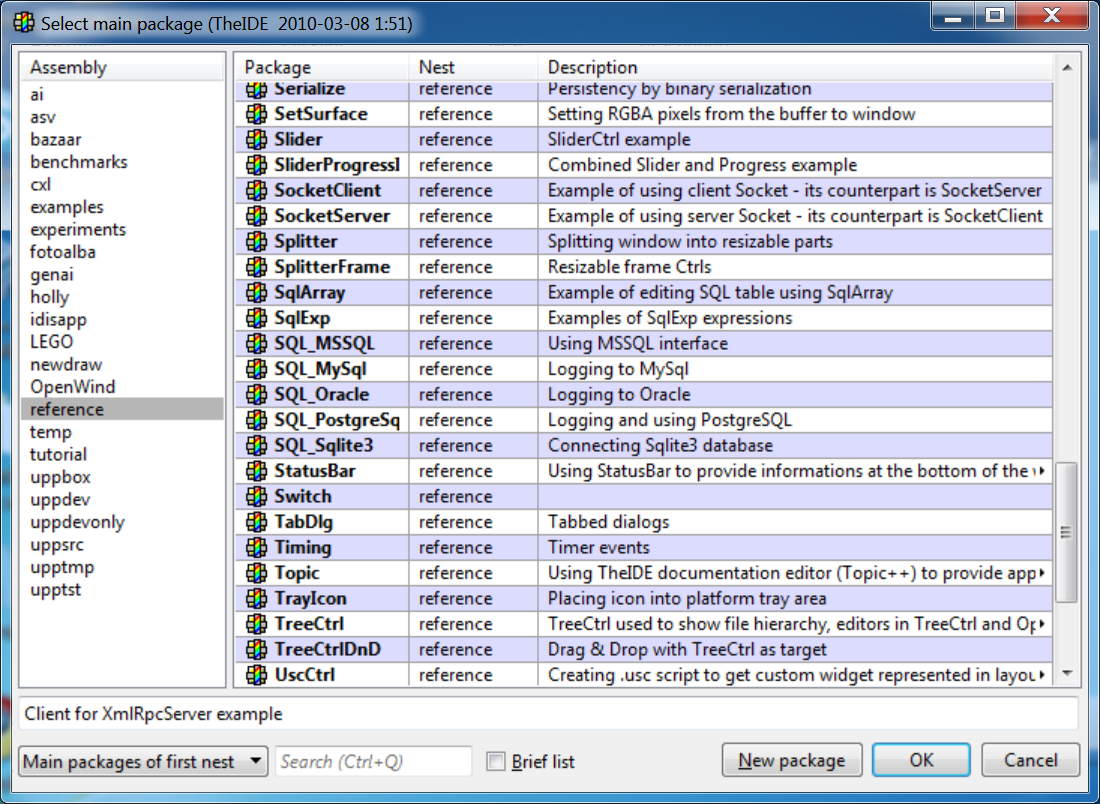Click the icon next to Timing package

click(x=256, y=547)
